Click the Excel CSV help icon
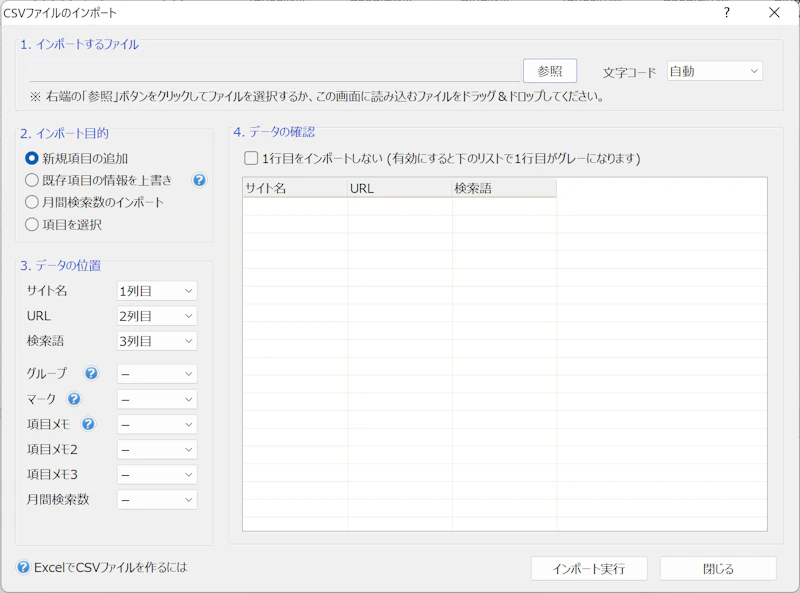The height and width of the screenshot is (593, 800). click(23, 567)
